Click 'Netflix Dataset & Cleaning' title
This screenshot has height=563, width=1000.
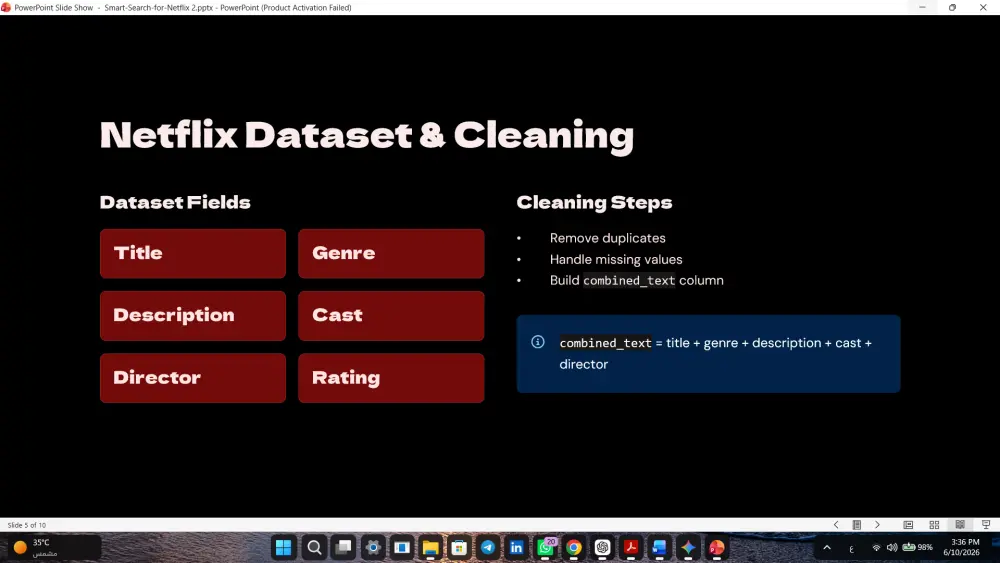pyautogui.click(x=367, y=135)
